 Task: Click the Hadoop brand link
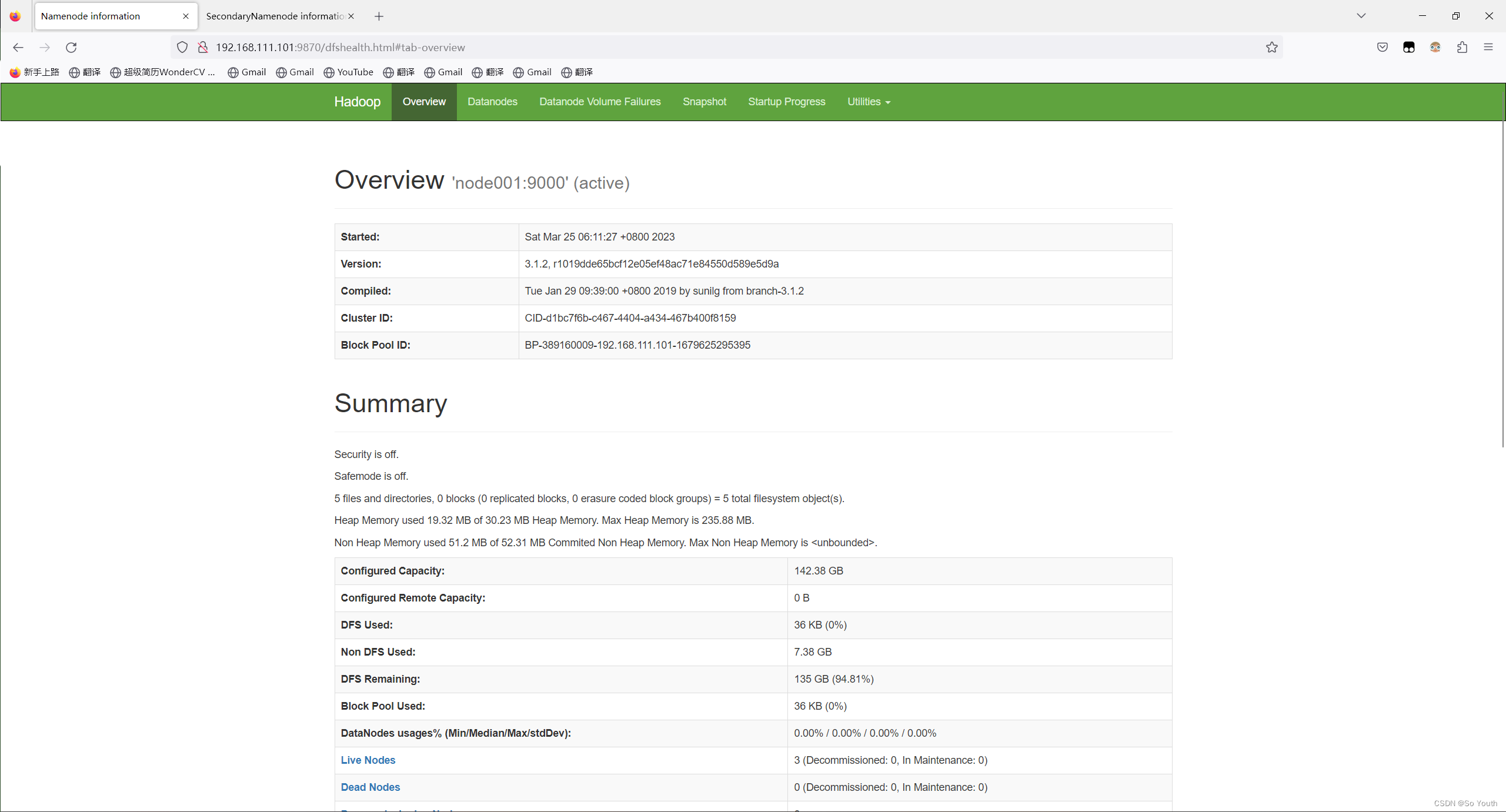(358, 102)
